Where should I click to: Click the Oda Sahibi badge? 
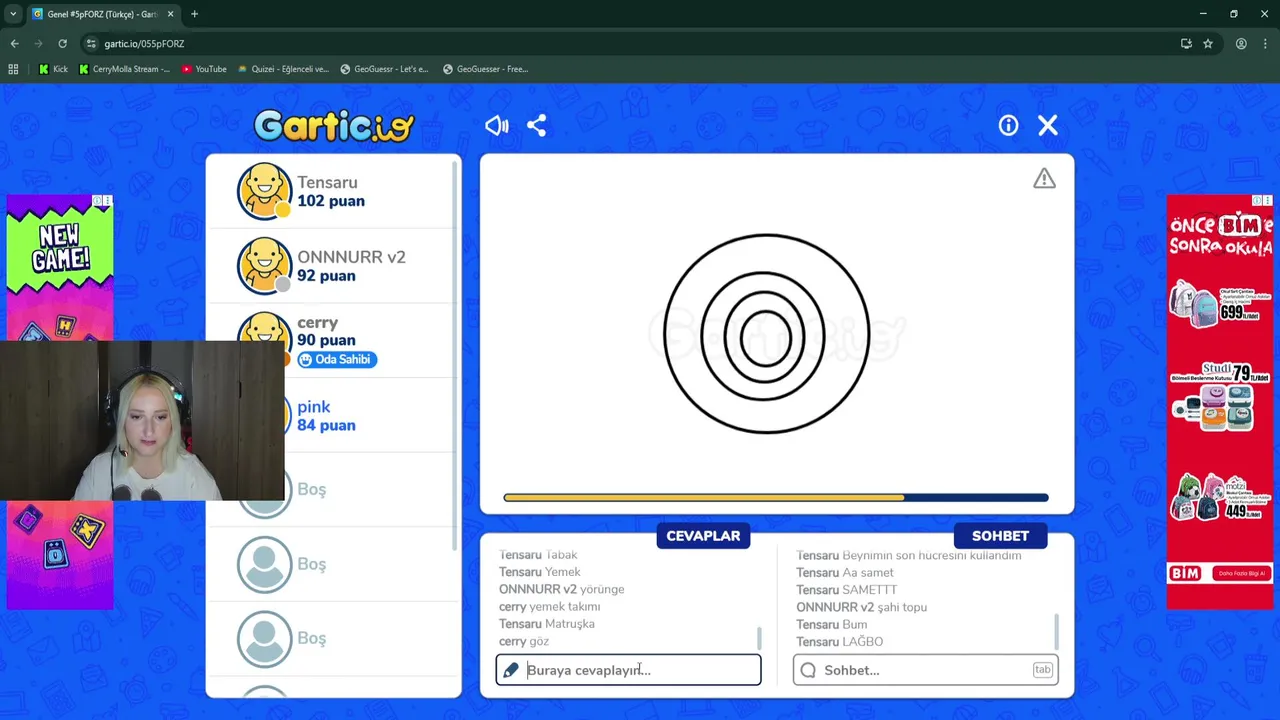336,359
